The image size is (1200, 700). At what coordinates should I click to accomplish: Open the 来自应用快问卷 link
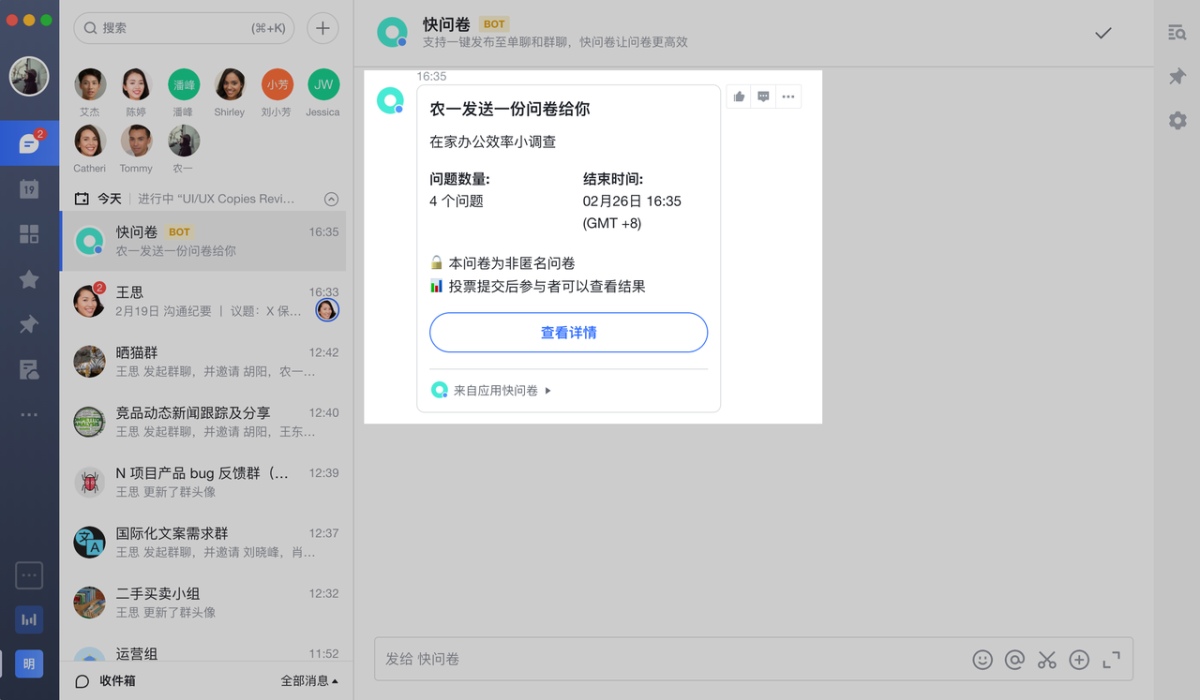click(491, 390)
